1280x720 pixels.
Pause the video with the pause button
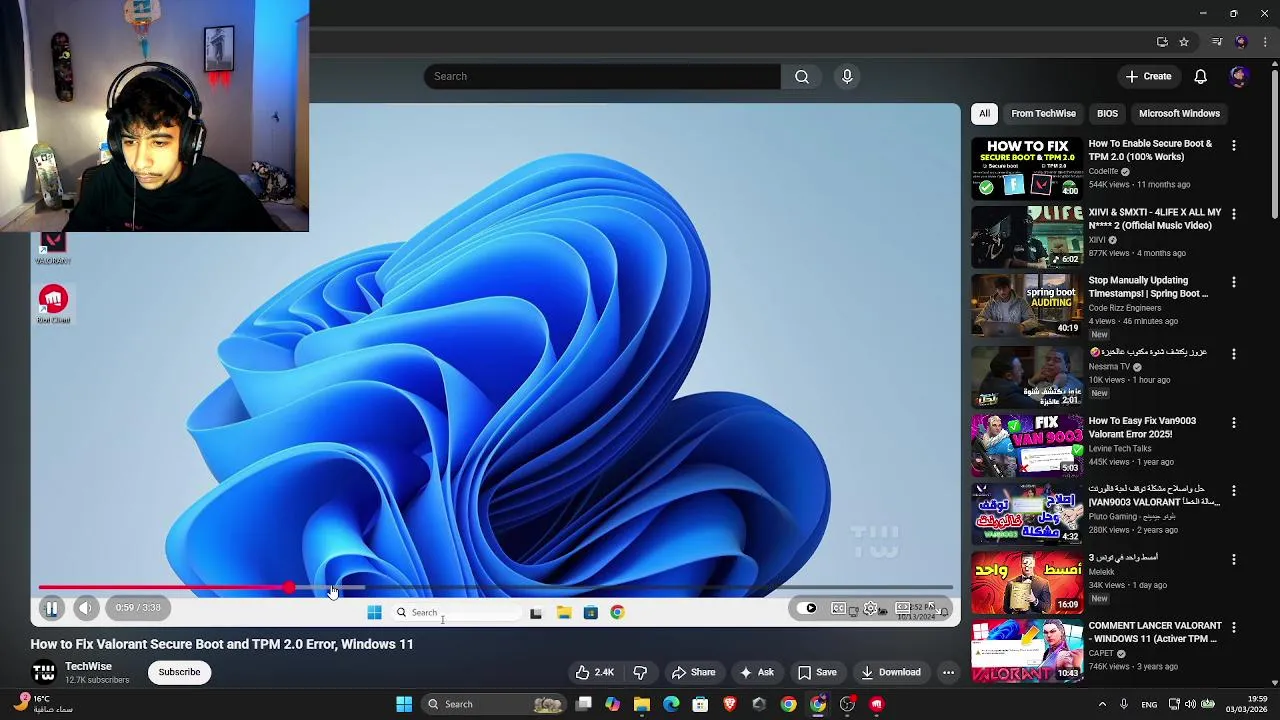click(51, 608)
